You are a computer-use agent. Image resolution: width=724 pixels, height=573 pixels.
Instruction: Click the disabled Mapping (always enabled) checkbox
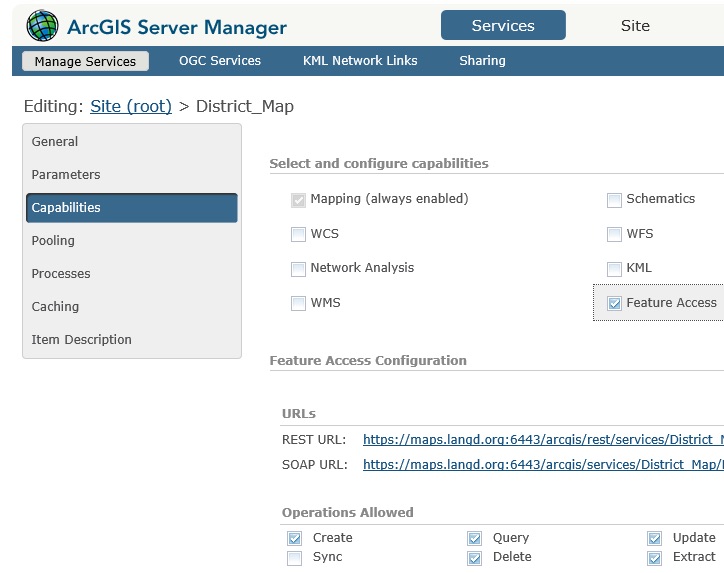click(x=298, y=200)
